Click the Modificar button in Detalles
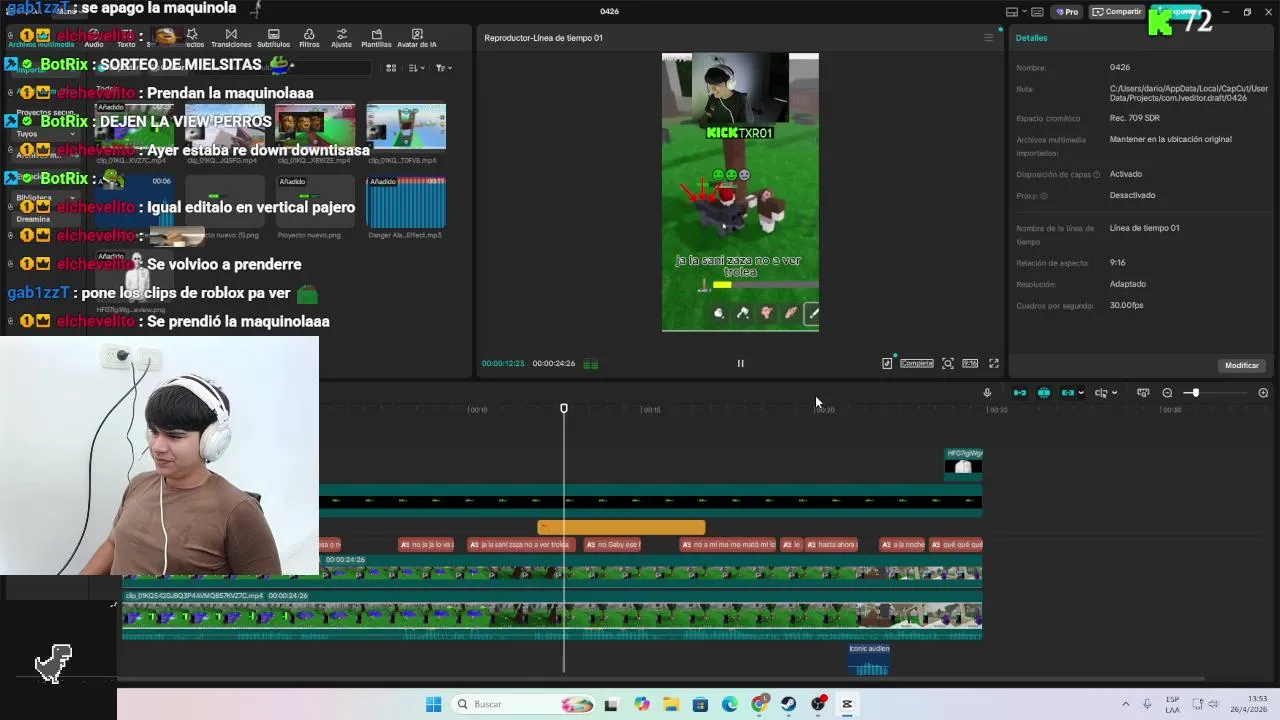Viewport: 1280px width, 720px height. [1242, 365]
